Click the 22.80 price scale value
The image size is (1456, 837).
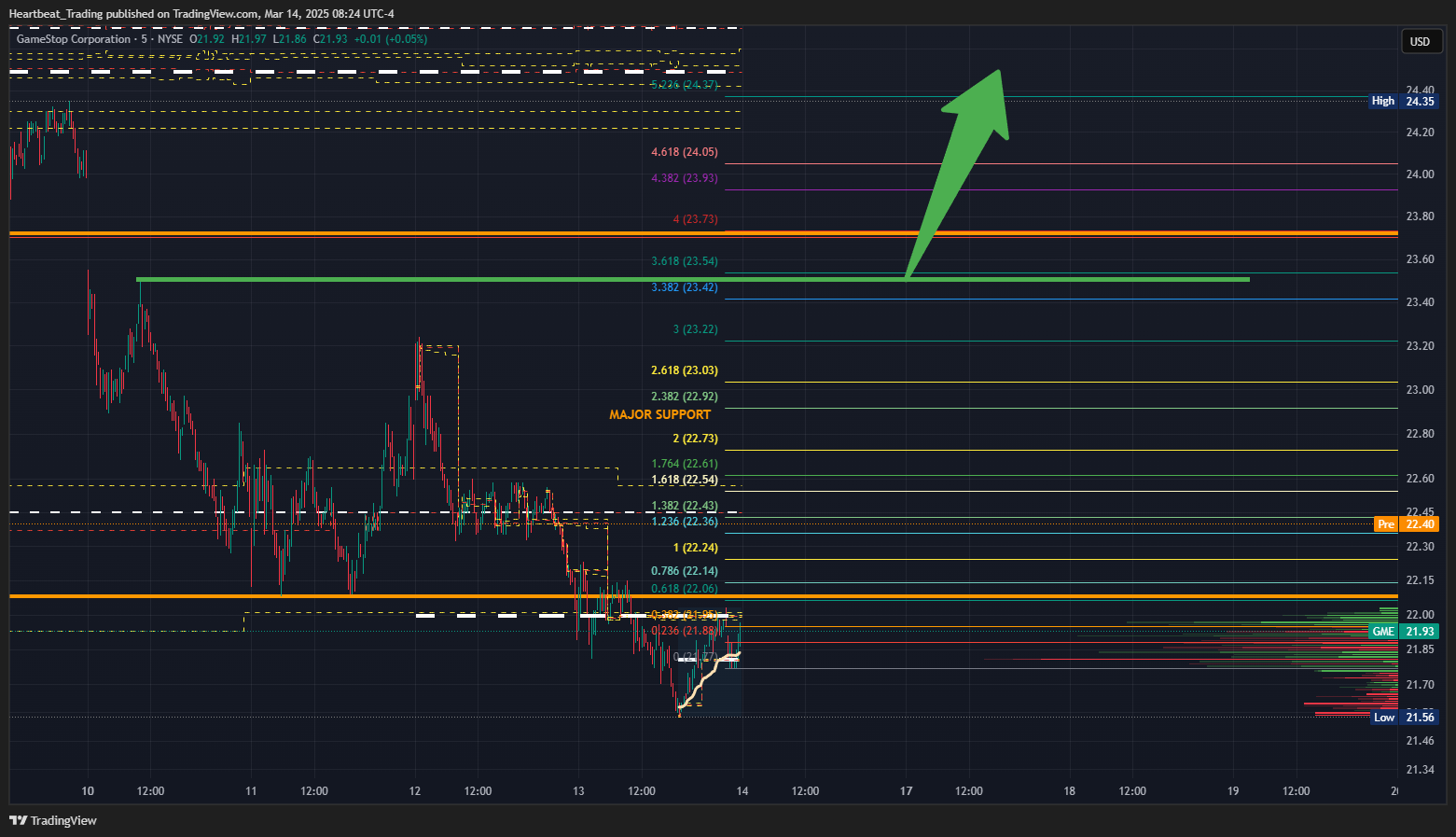coord(1421,434)
